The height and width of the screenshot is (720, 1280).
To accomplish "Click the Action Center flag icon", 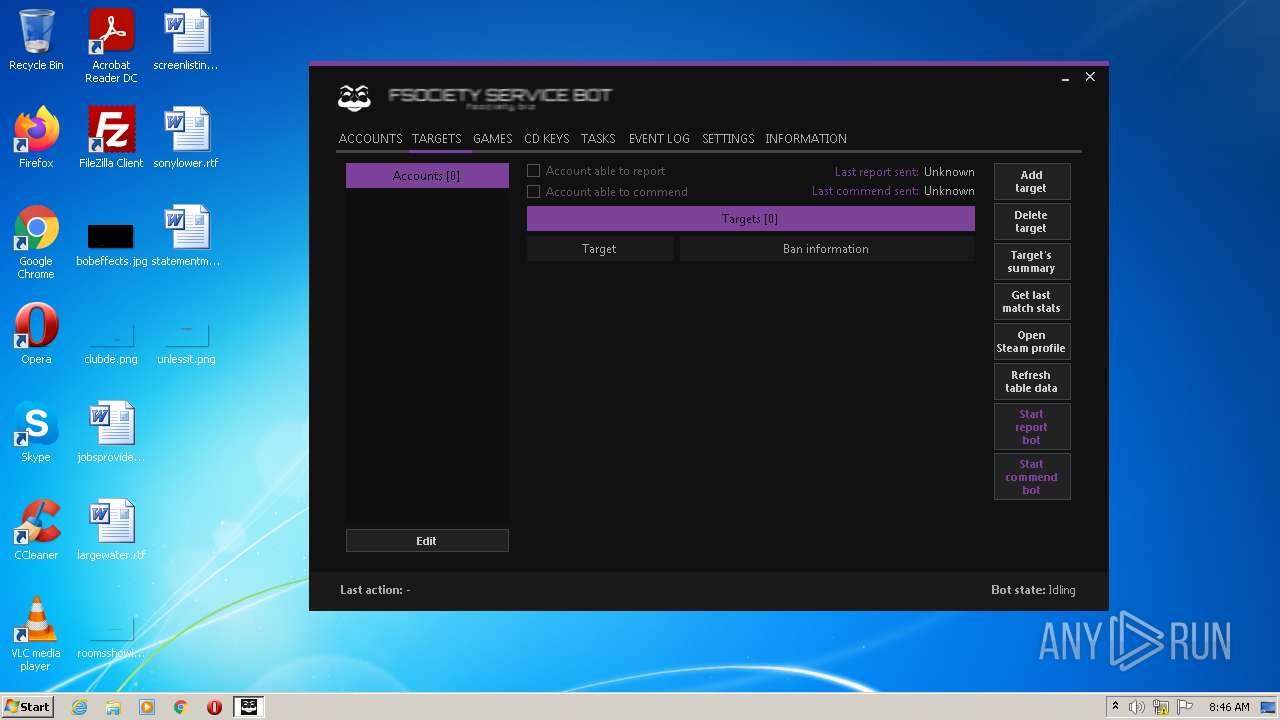I will pos(1185,707).
